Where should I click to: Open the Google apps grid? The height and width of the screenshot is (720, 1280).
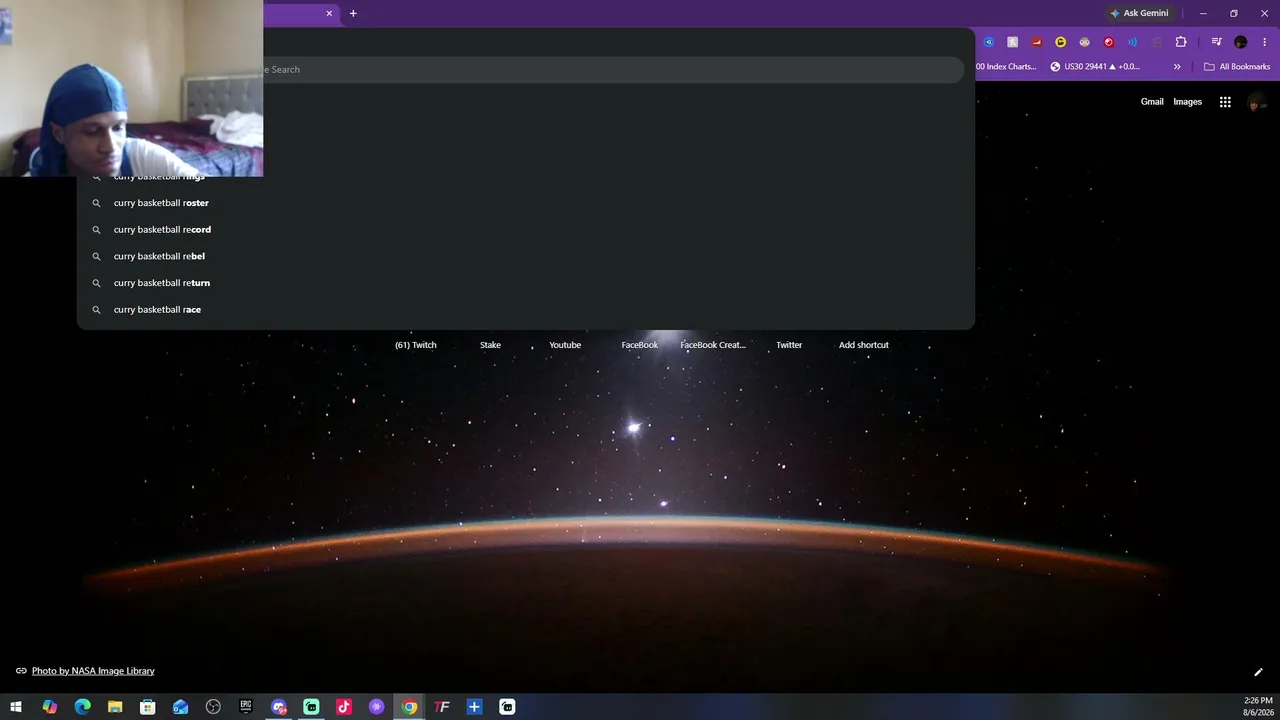point(1225,102)
